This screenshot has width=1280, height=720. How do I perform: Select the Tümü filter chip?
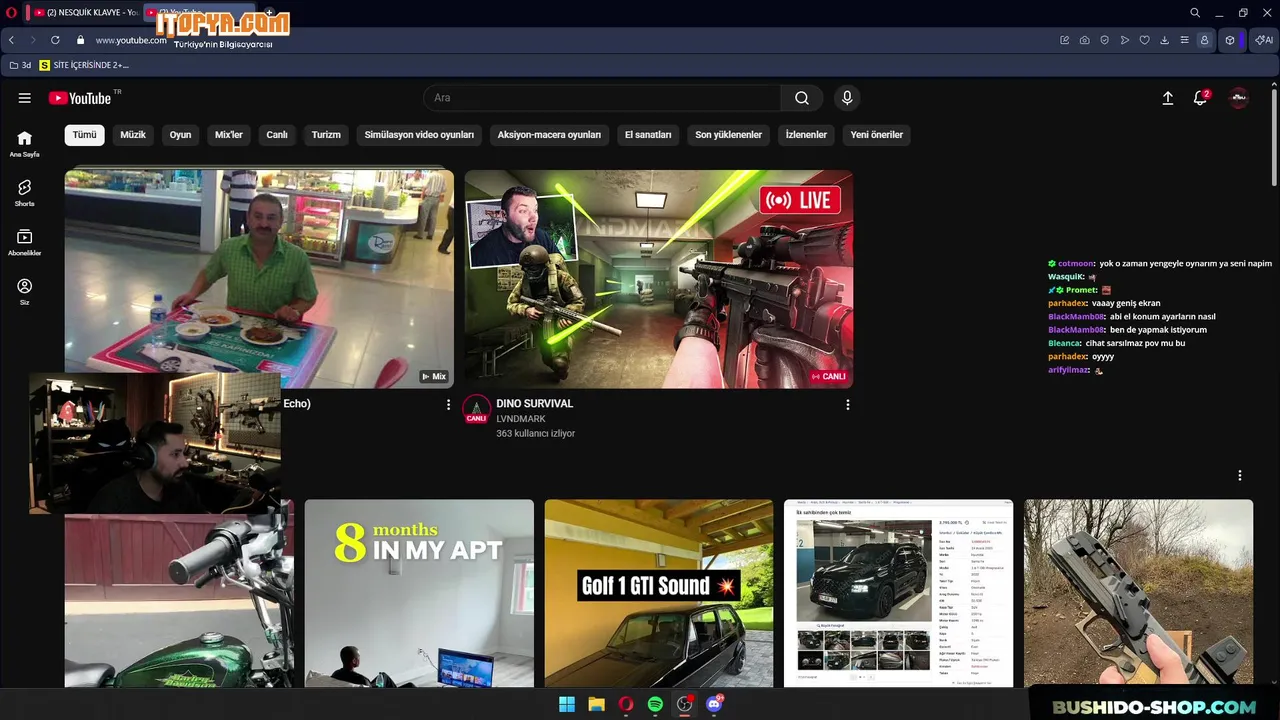[x=85, y=135]
